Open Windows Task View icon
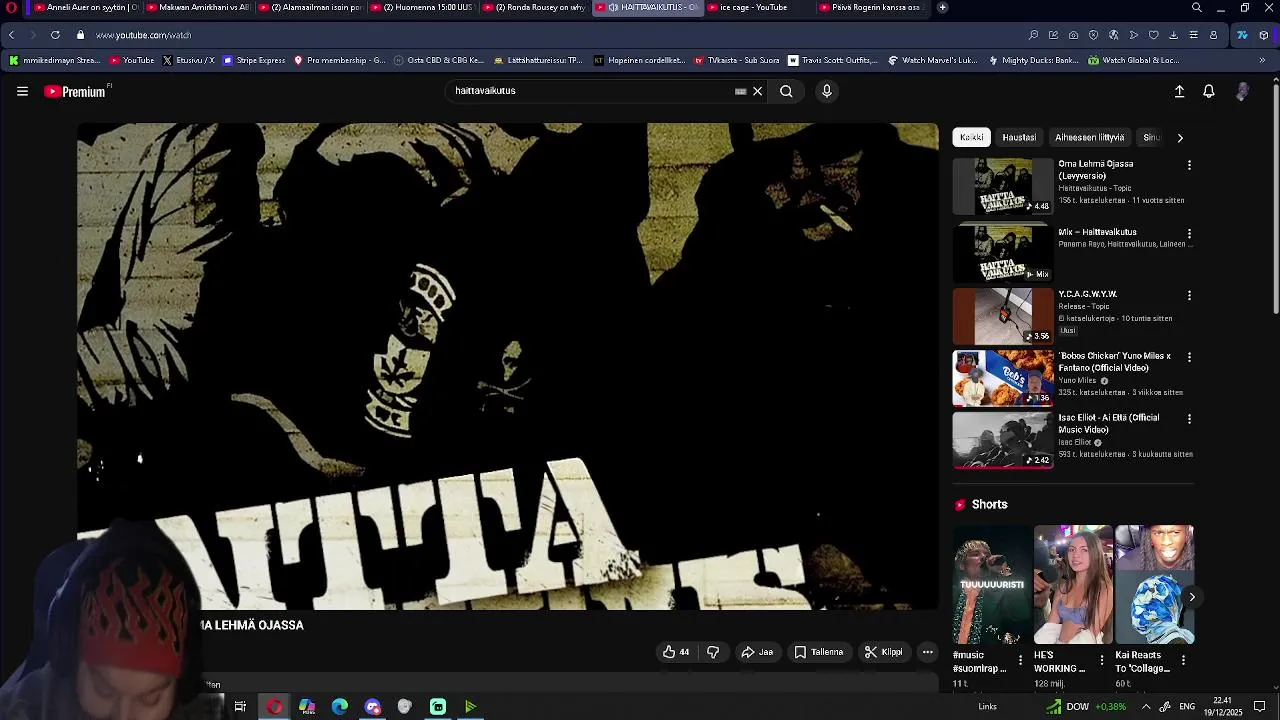 [240, 707]
